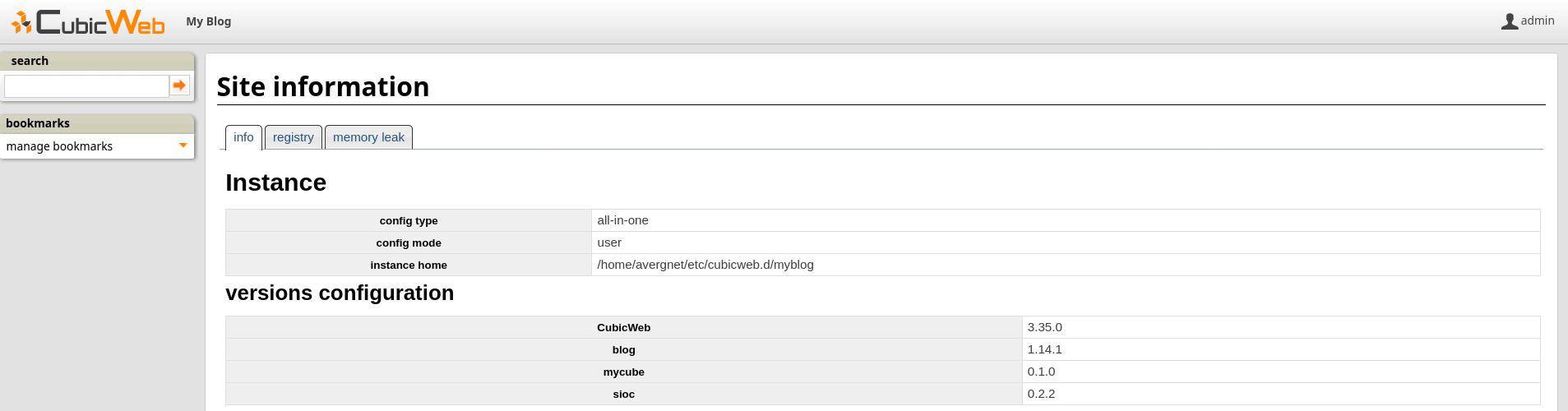Image resolution: width=1568 pixels, height=411 pixels.
Task: Select the all-in-one value
Action: tap(622, 220)
